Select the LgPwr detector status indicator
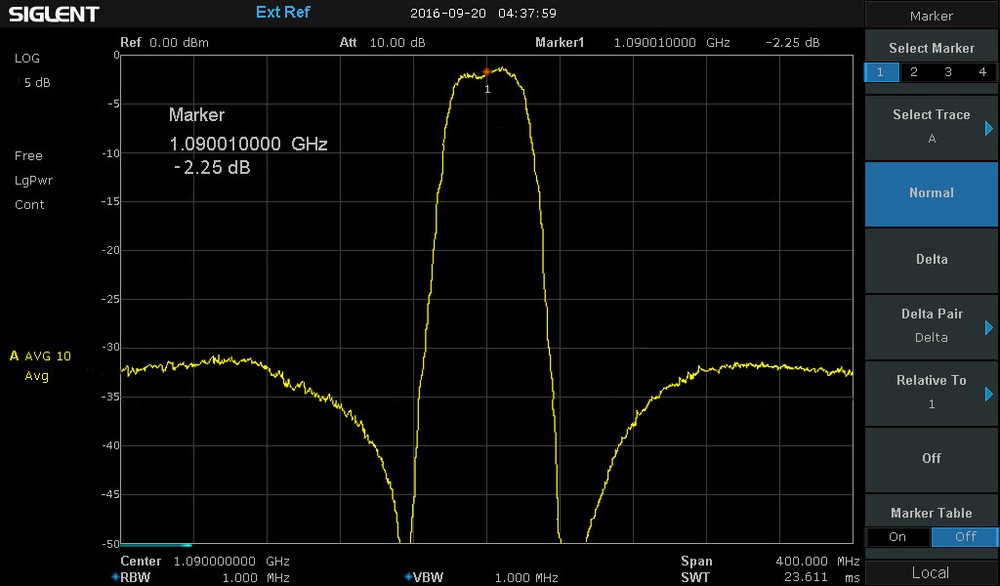Screen dimensions: 1000x586 point(33,180)
